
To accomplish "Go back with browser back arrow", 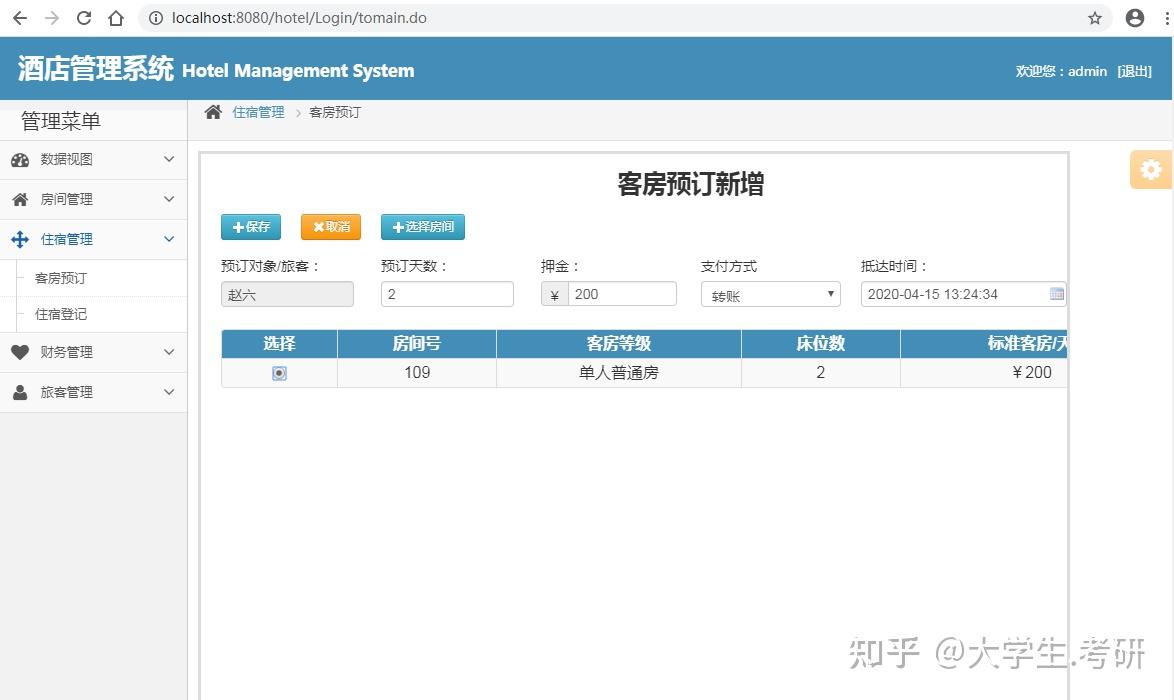I will 20,18.
